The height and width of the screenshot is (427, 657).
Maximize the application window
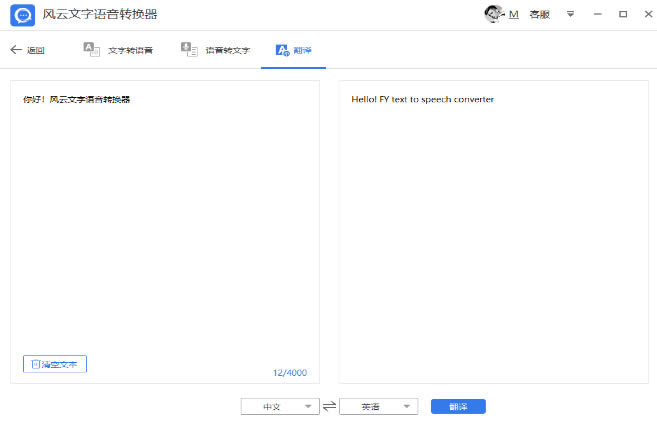[x=623, y=14]
